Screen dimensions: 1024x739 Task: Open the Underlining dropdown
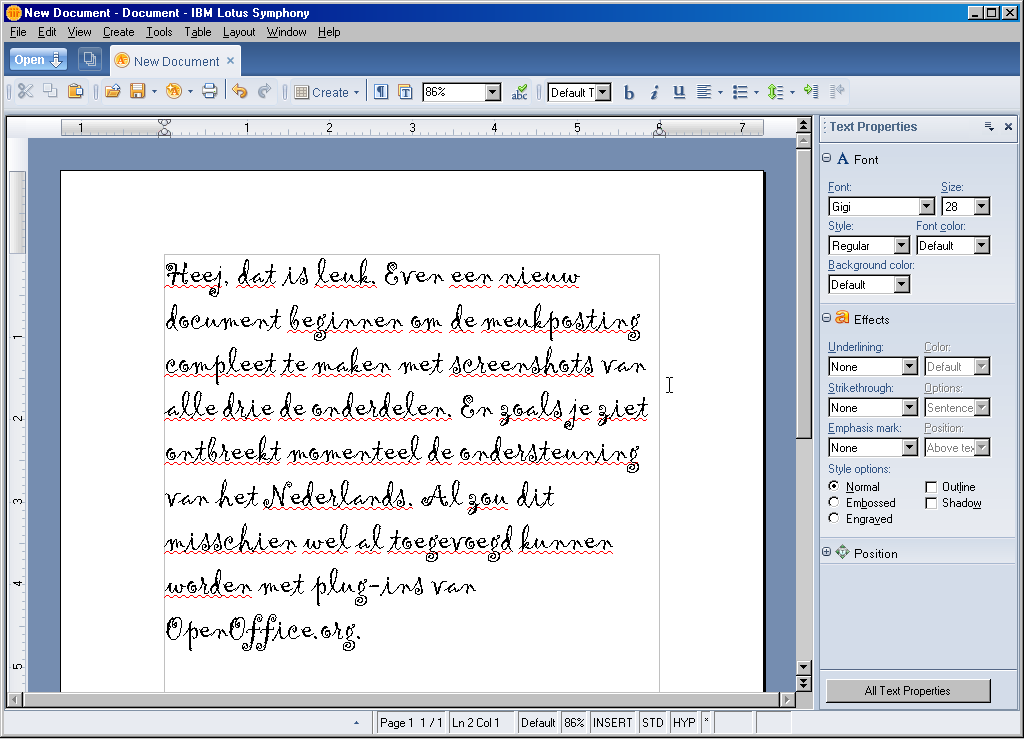click(x=910, y=366)
